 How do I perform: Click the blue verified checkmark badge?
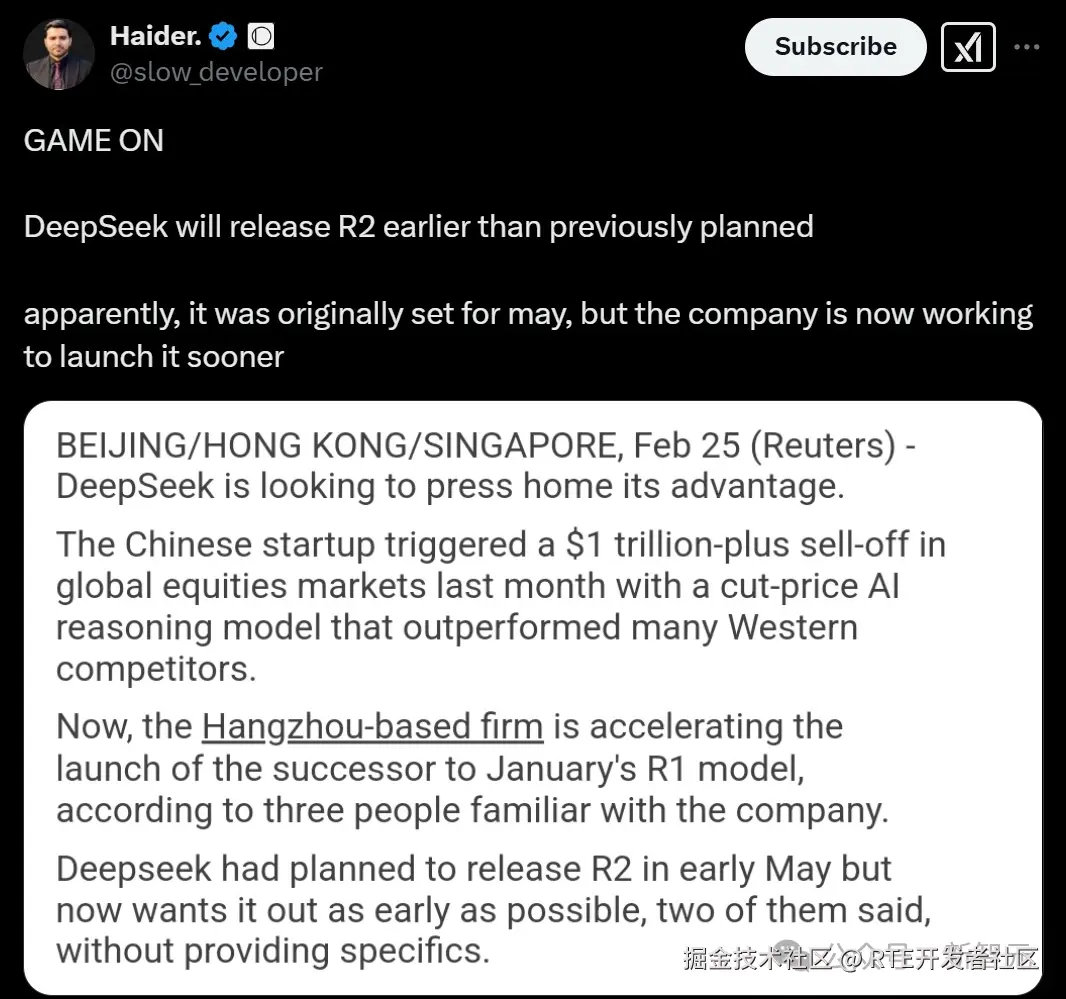pyautogui.click(x=223, y=36)
